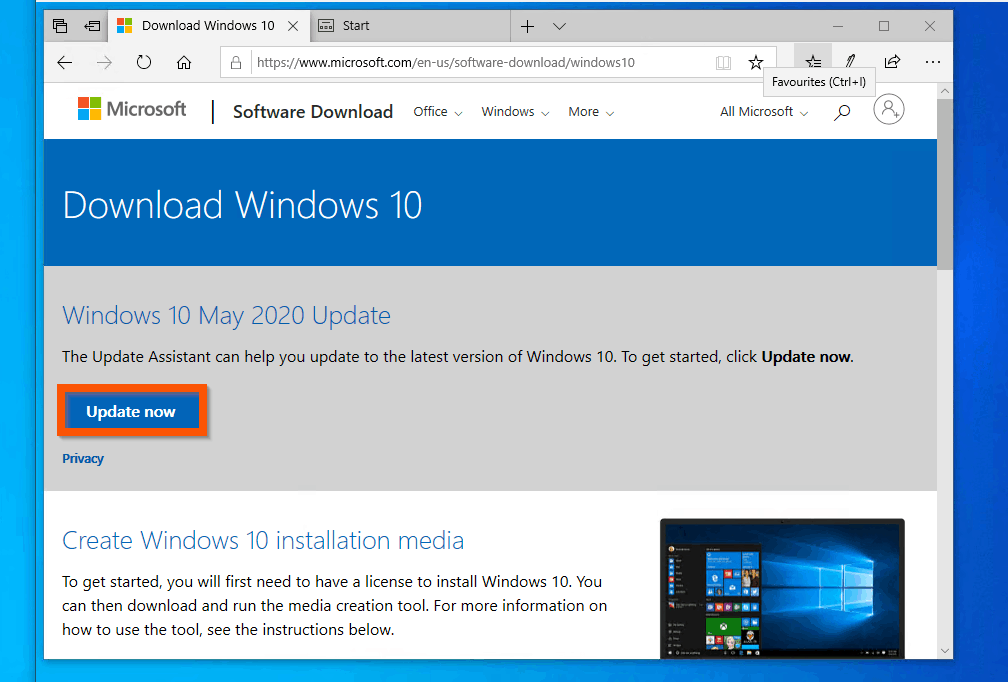Viewport: 1008px width, 682px height.
Task: Expand the Windows menu
Action: pos(516,112)
